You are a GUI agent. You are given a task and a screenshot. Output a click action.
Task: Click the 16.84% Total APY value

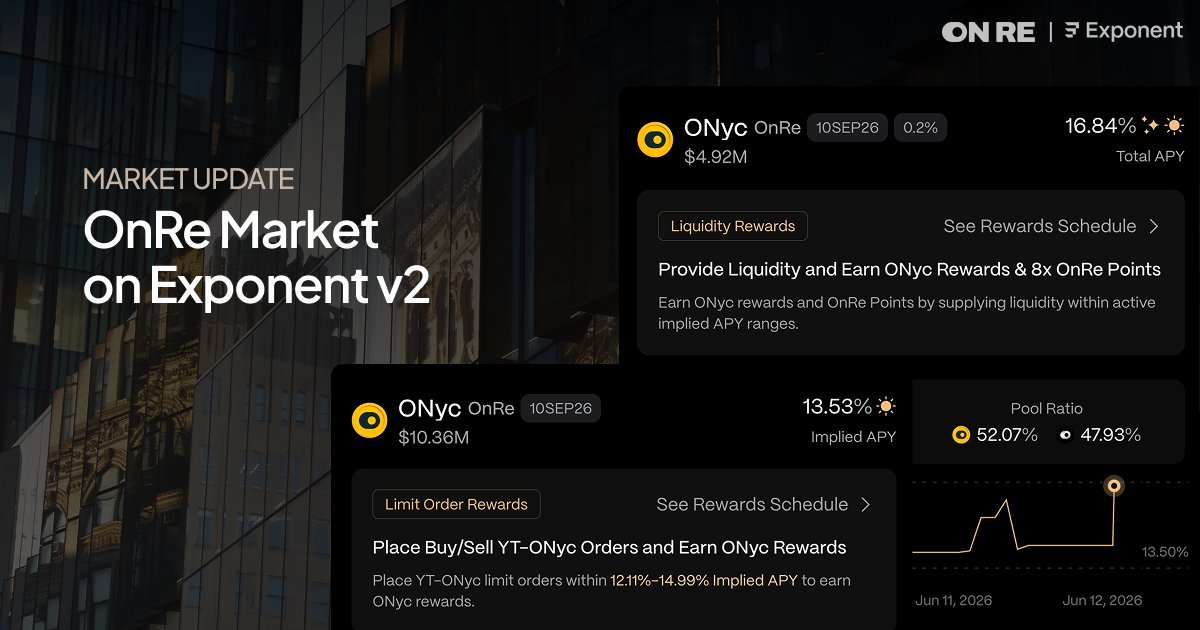(x=1100, y=126)
